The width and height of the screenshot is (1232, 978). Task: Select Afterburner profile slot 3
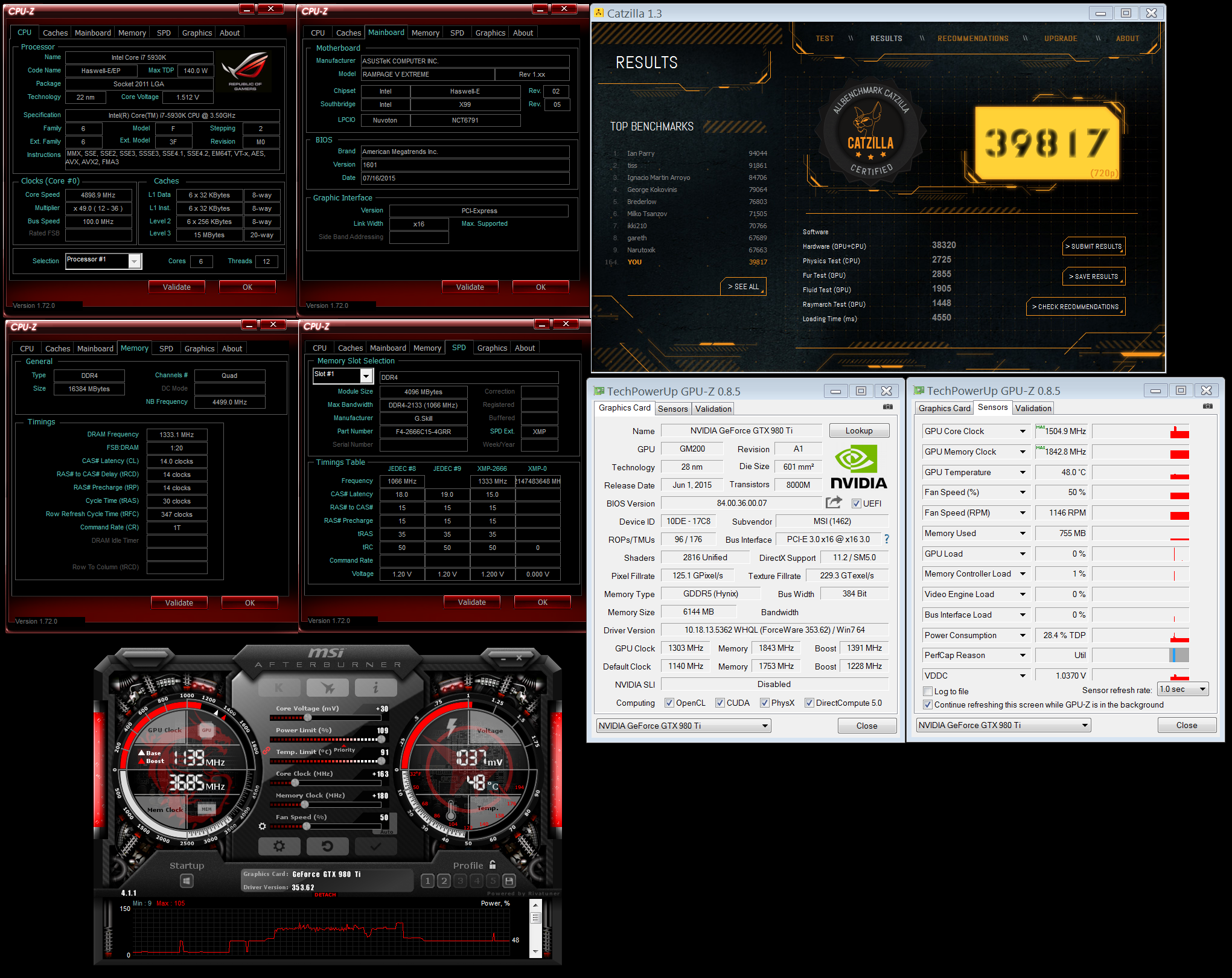point(460,881)
